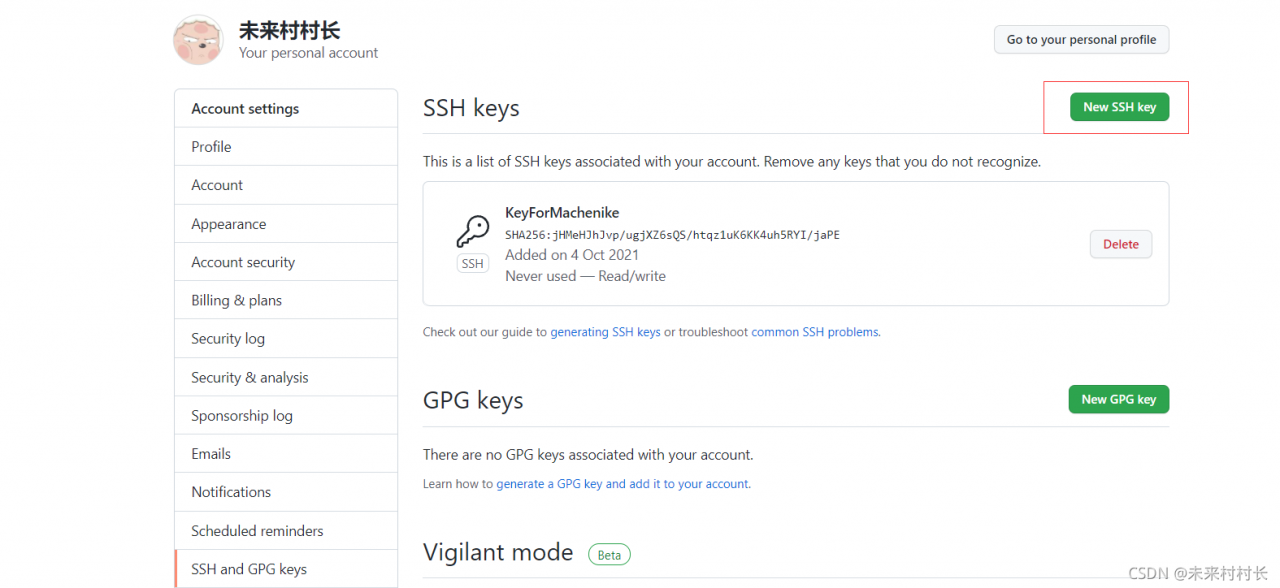
Task: Click the New SSH key button
Action: (1119, 107)
